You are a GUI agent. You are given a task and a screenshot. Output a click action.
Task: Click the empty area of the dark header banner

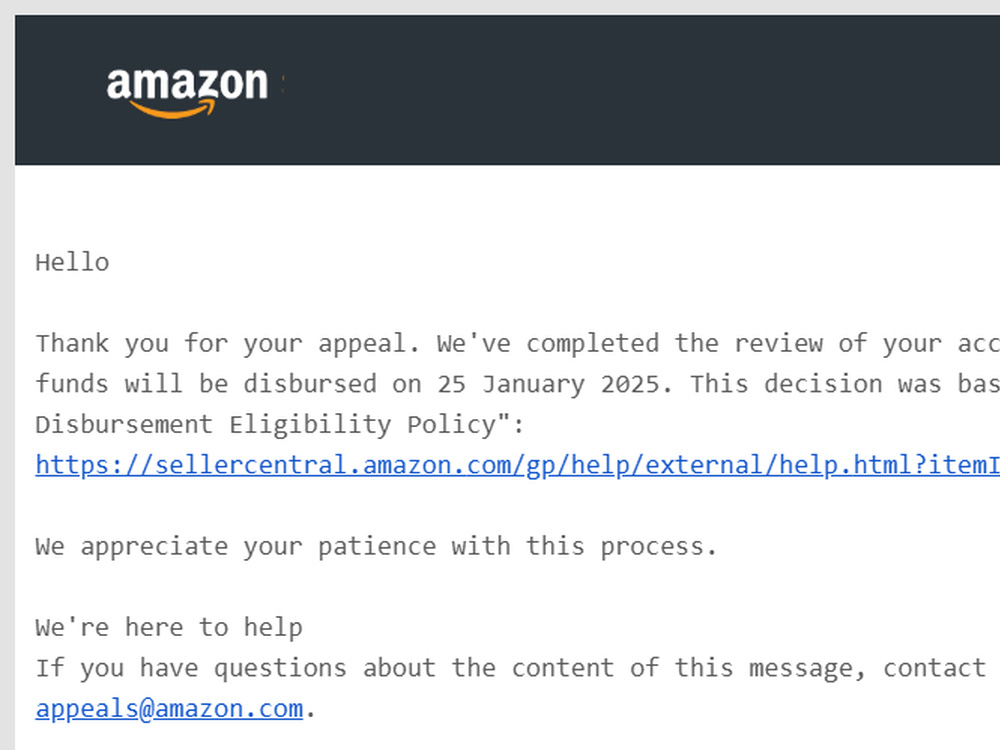(x=638, y=89)
